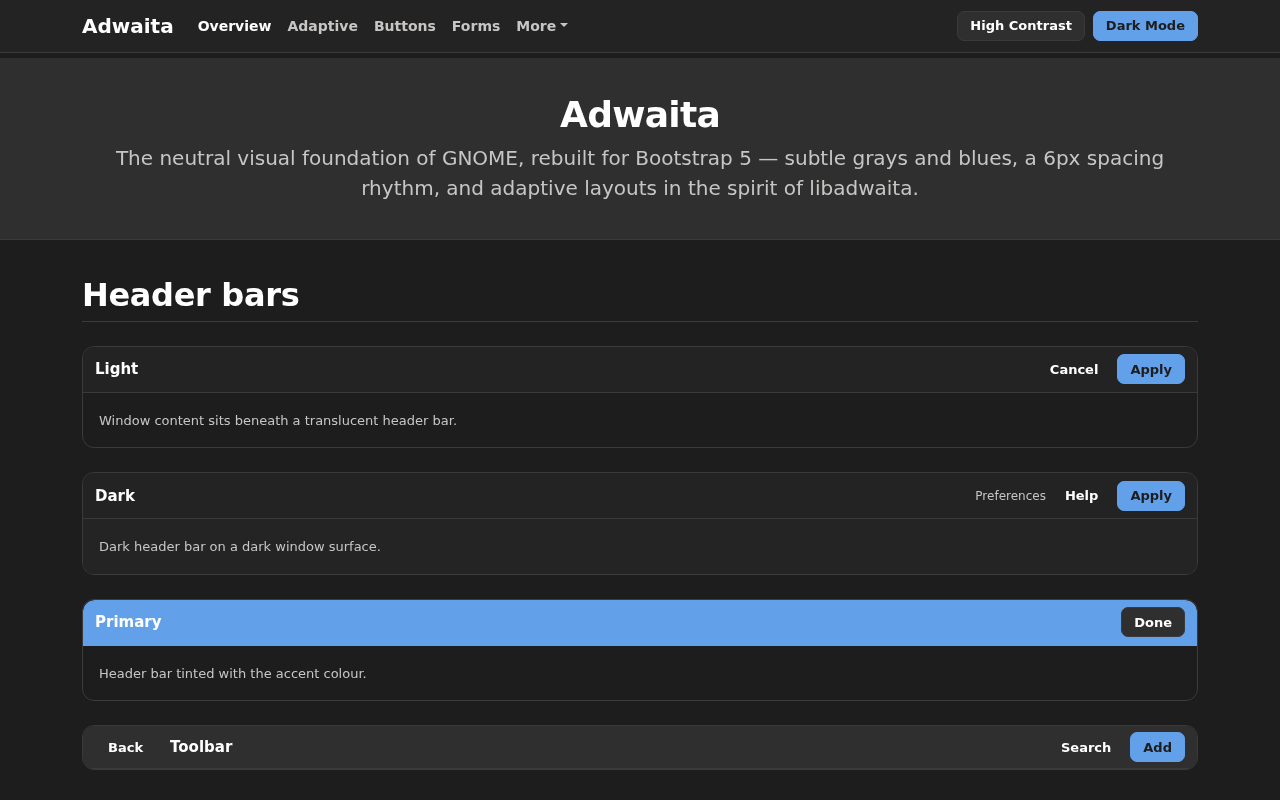Expand the More dropdown menu
This screenshot has width=1280, height=800.
541,26
